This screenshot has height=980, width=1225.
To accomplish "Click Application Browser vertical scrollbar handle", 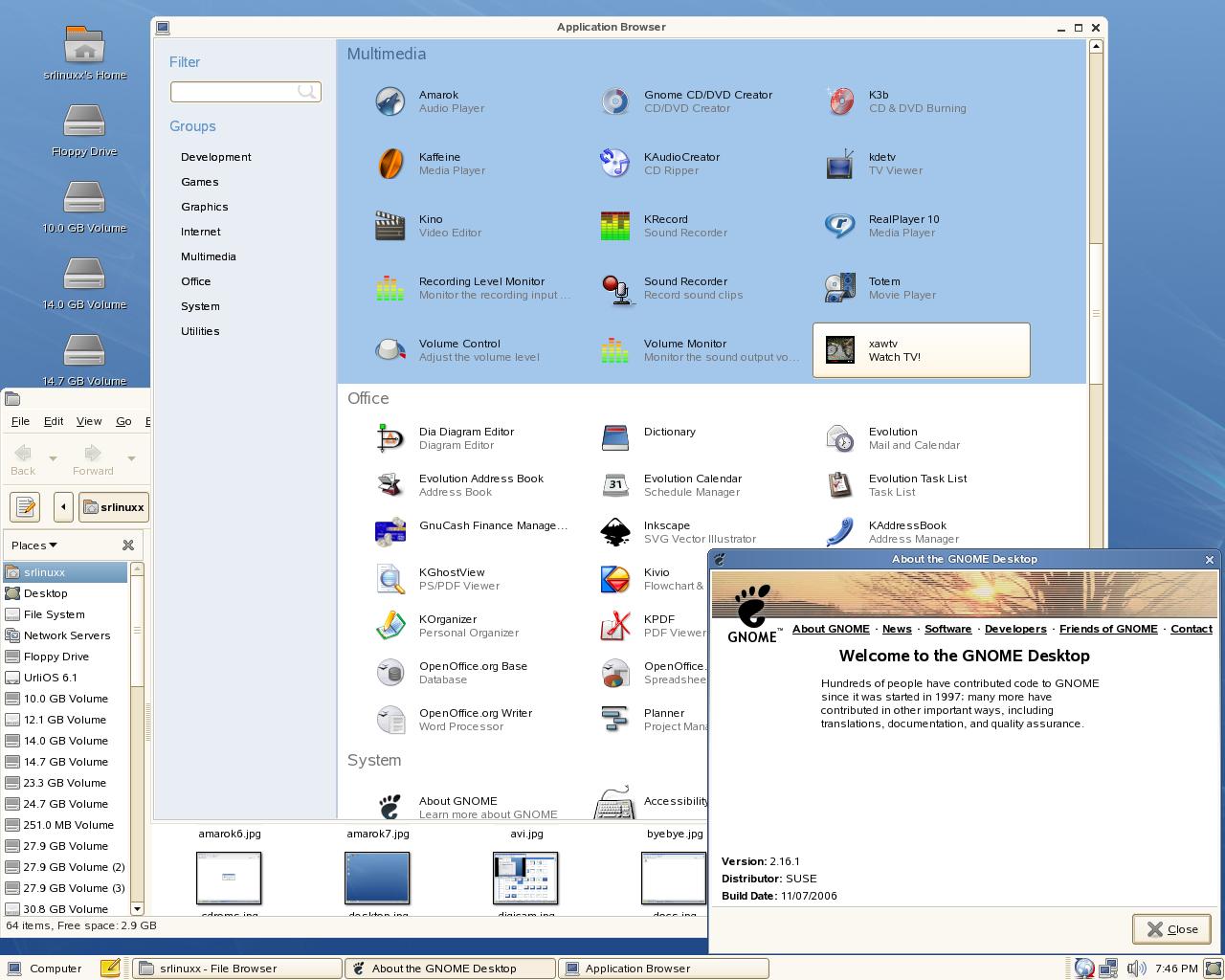I will pyautogui.click(x=1096, y=313).
